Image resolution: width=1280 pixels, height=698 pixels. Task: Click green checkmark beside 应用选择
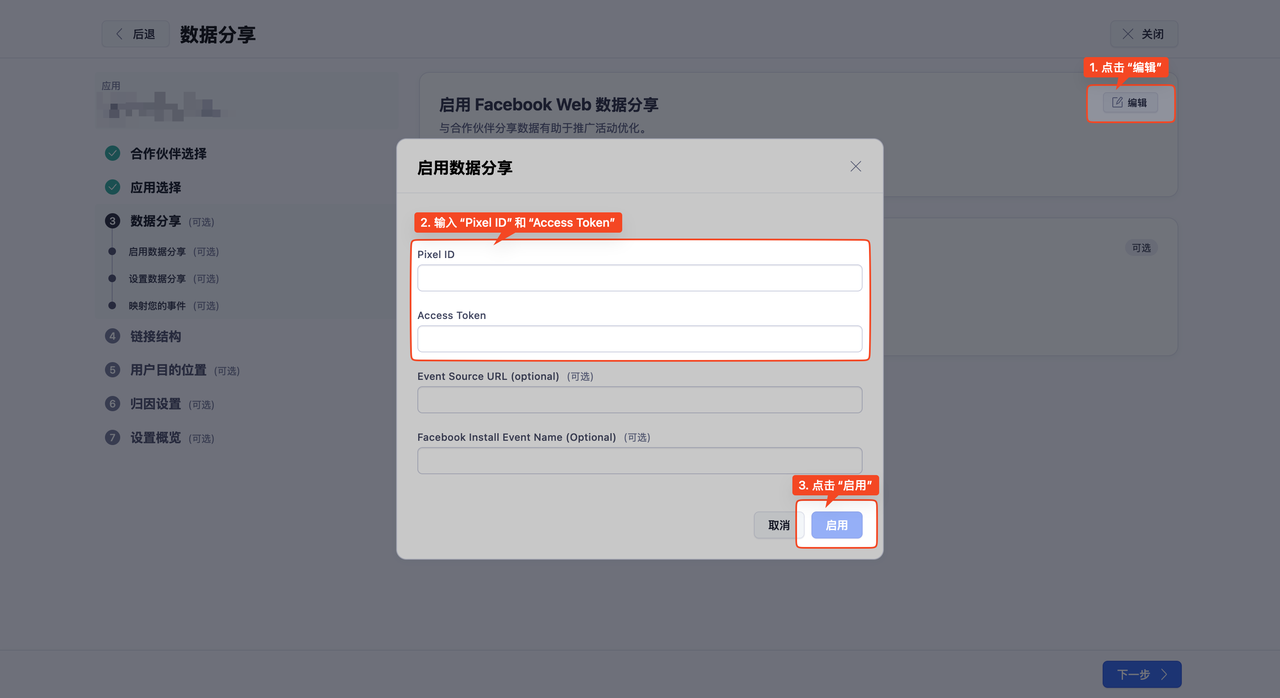click(112, 187)
